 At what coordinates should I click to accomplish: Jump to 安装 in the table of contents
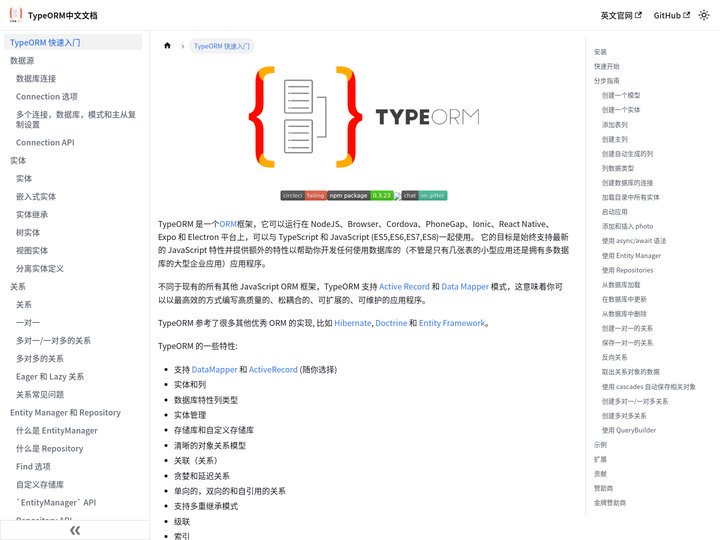pyautogui.click(x=600, y=52)
